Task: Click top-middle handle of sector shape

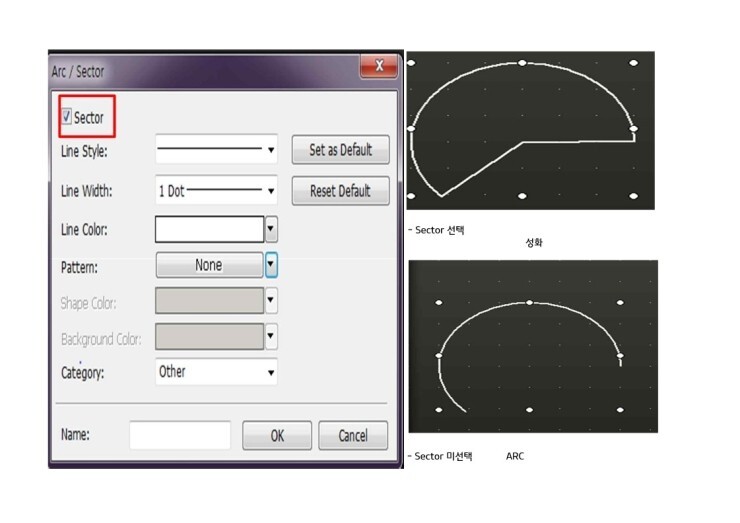Action: [522, 63]
